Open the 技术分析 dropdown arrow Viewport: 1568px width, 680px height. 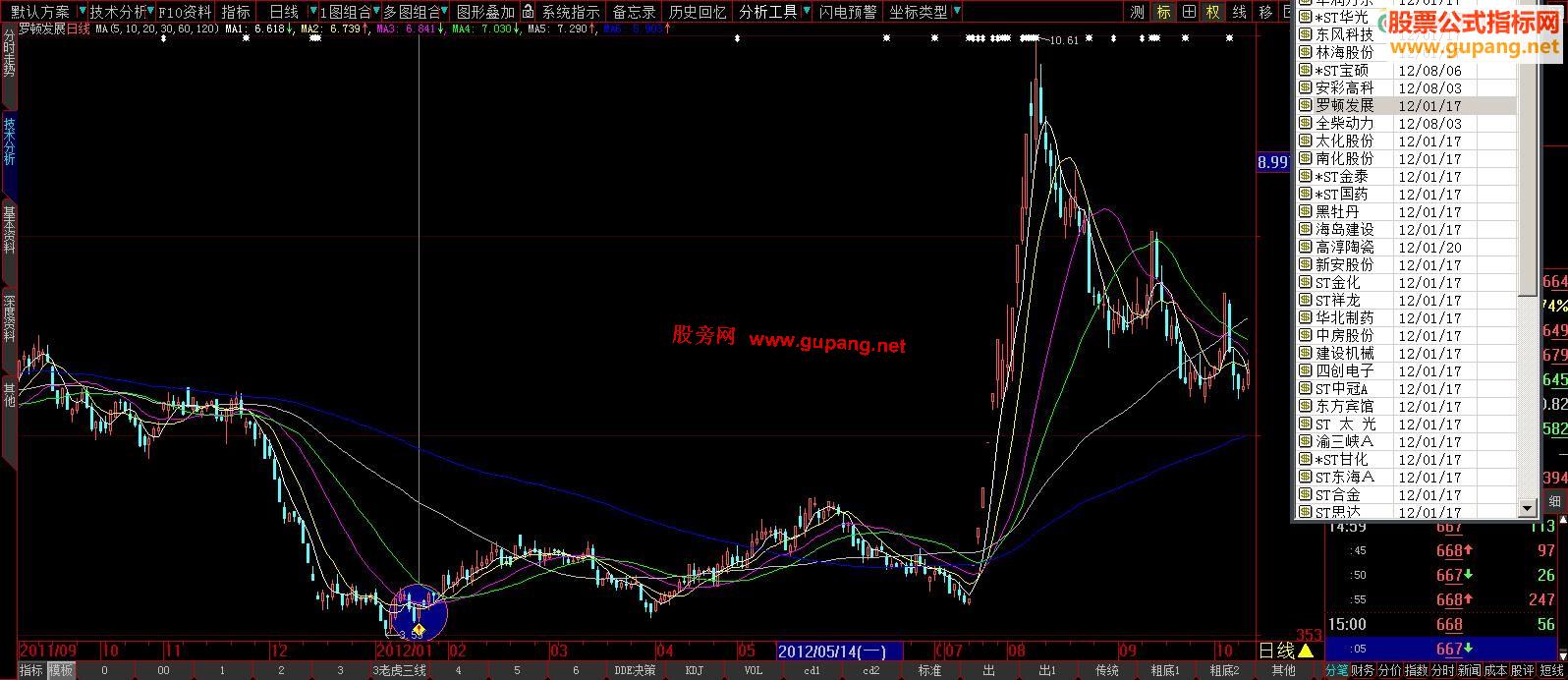pos(151,12)
